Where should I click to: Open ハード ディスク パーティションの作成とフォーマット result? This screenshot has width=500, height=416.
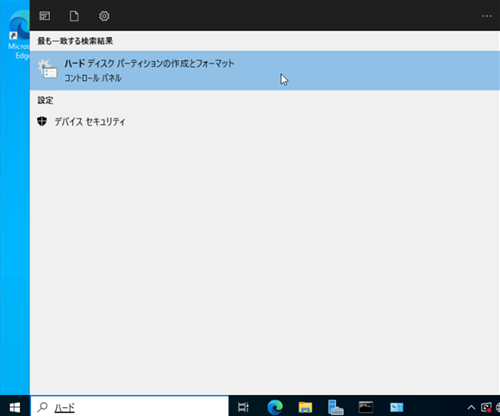tap(265, 70)
